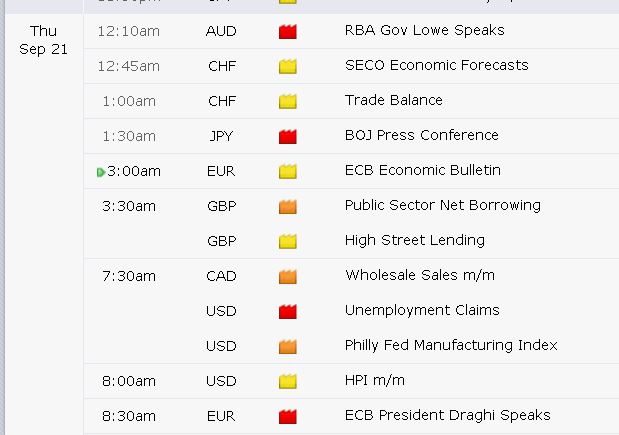Click red impact icon for RBA Gov Lowe Speaks
This screenshot has width=619, height=435.
click(x=288, y=31)
